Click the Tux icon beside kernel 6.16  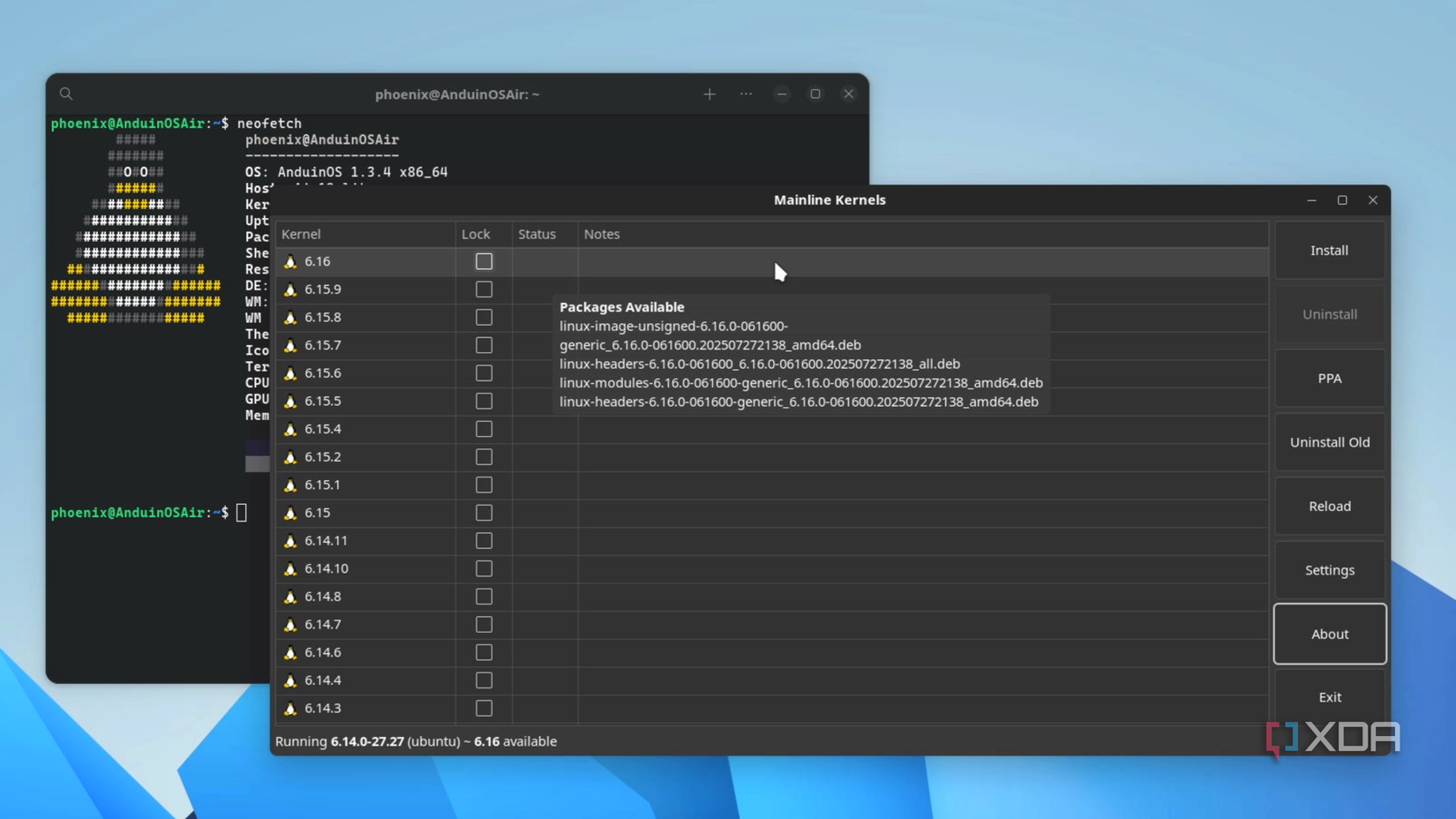pos(289,261)
